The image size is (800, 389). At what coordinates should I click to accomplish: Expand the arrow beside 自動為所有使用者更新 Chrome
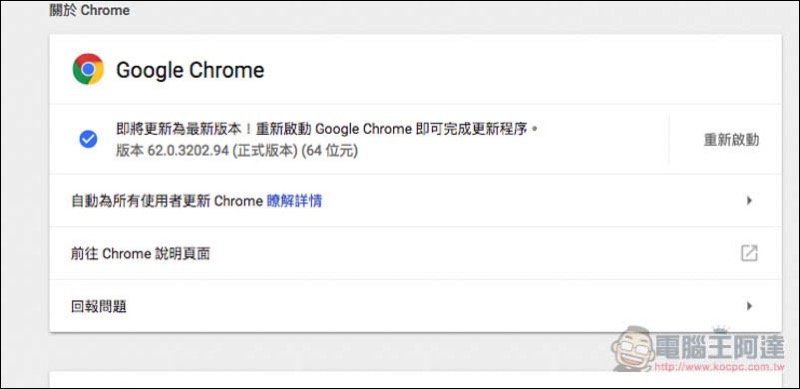click(749, 201)
